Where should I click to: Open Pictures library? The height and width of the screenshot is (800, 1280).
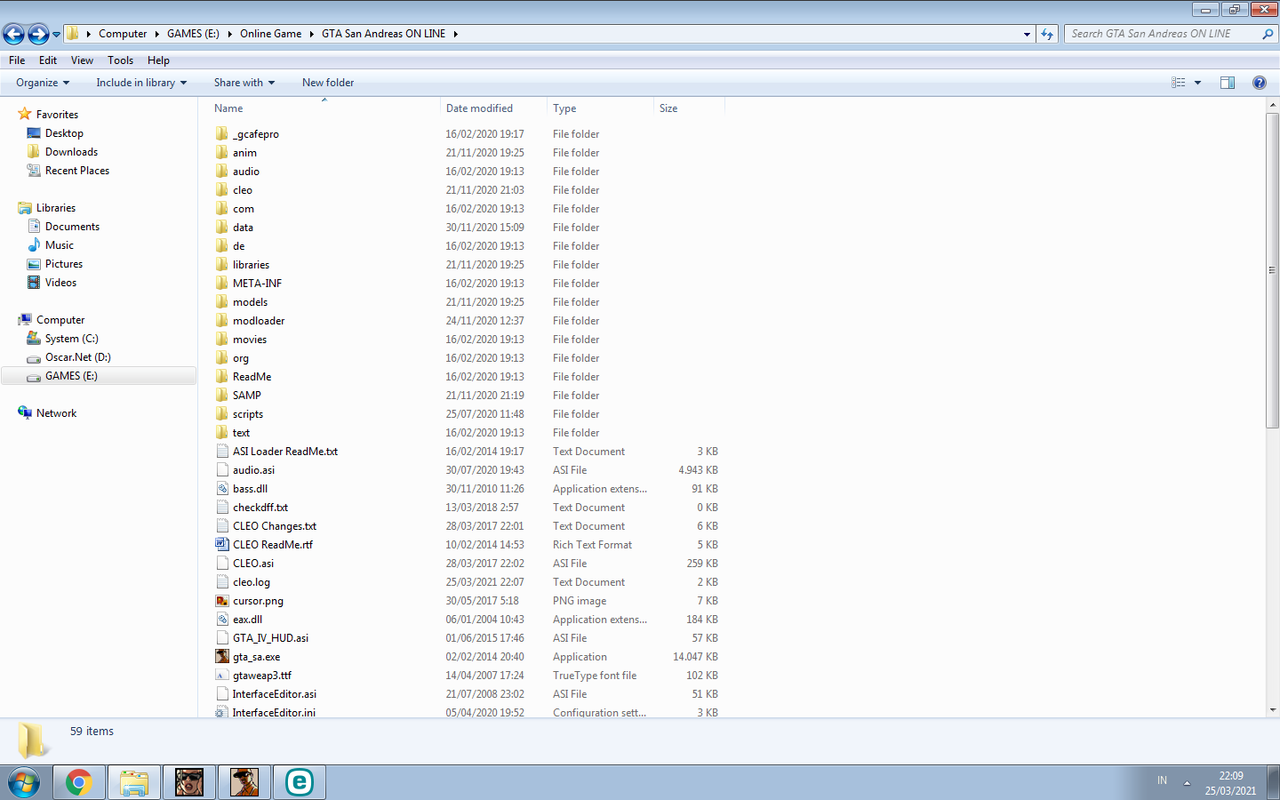click(63, 264)
